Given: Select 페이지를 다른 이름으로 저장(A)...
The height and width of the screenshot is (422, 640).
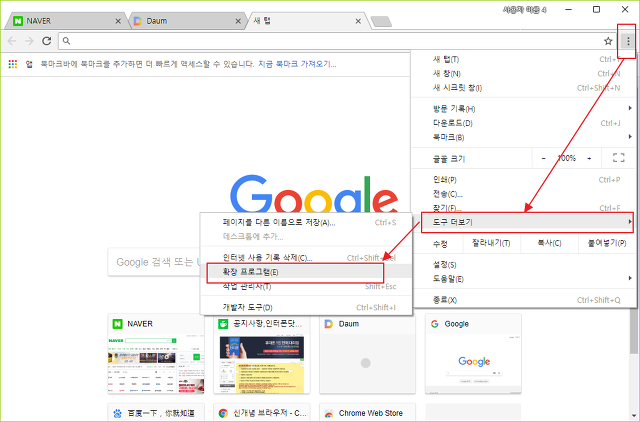Looking at the screenshot, I should coord(306,223).
